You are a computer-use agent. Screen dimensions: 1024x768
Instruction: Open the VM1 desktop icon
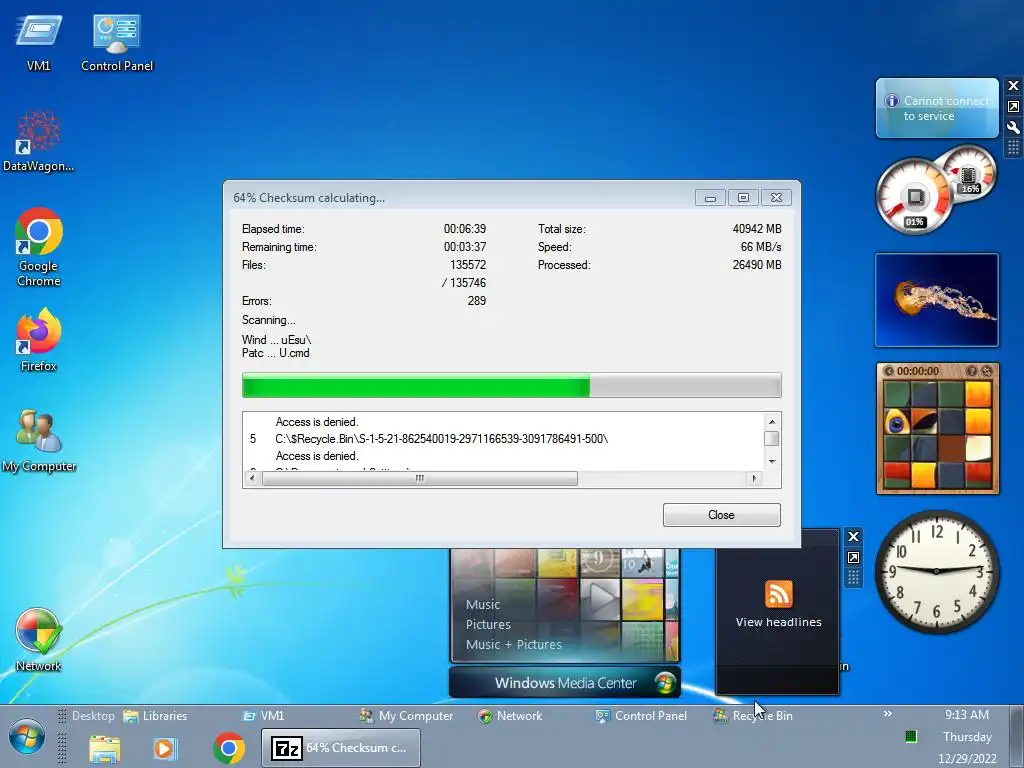(x=39, y=42)
